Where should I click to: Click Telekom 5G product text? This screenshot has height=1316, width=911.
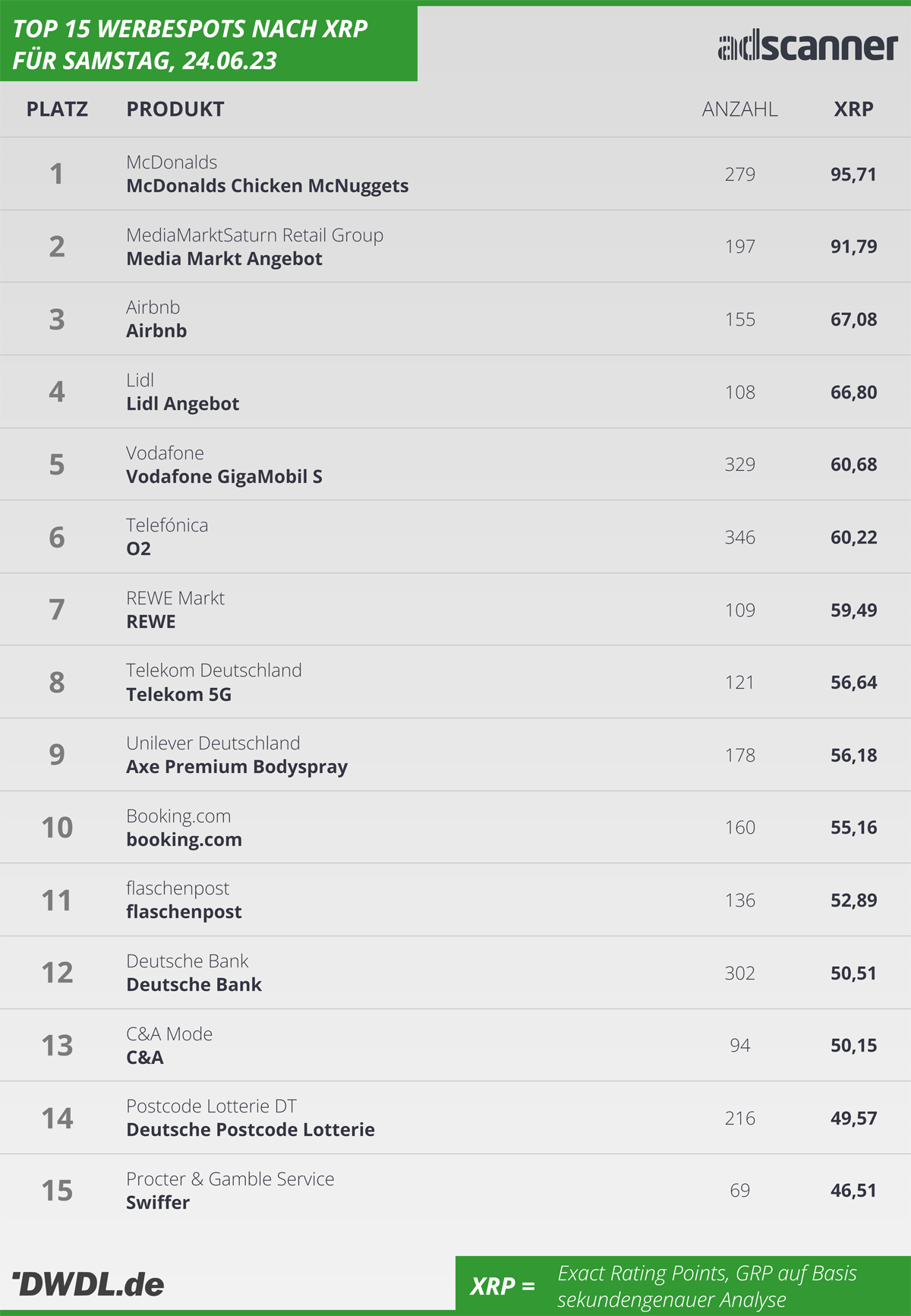click(178, 695)
